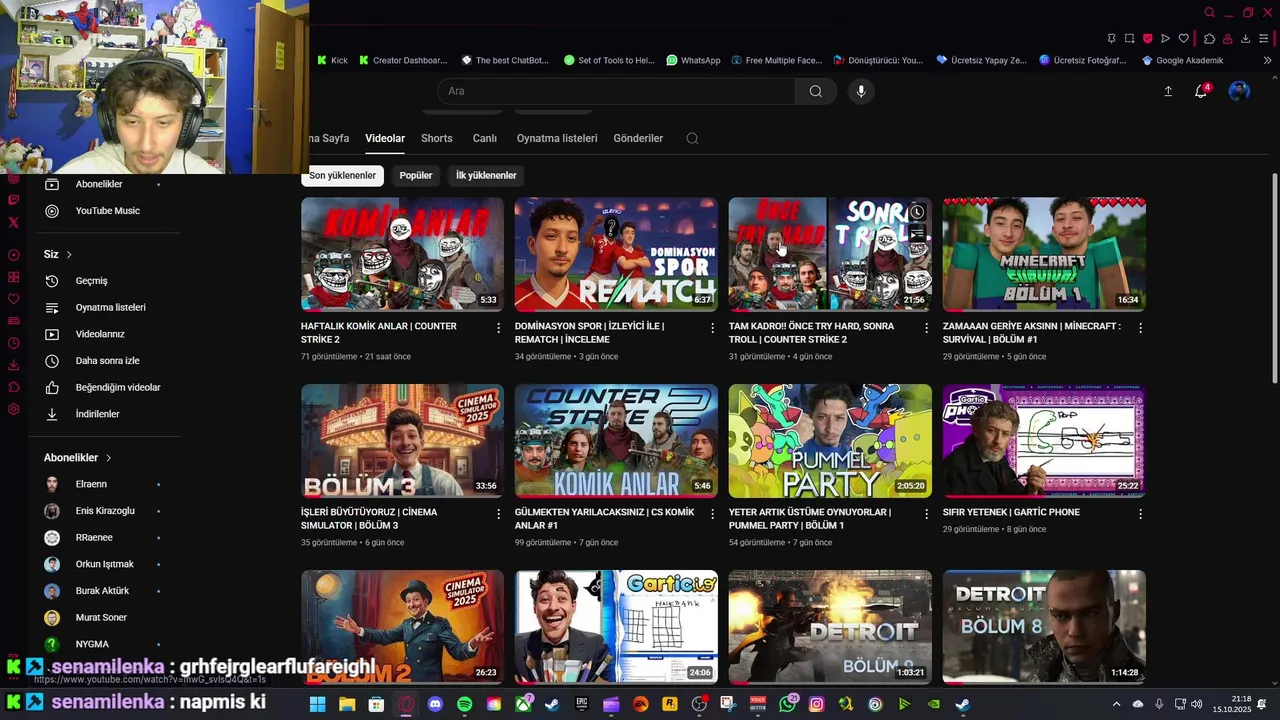This screenshot has height=720, width=1280.
Task: Show hidden system tray icons
Action: 1116,704
